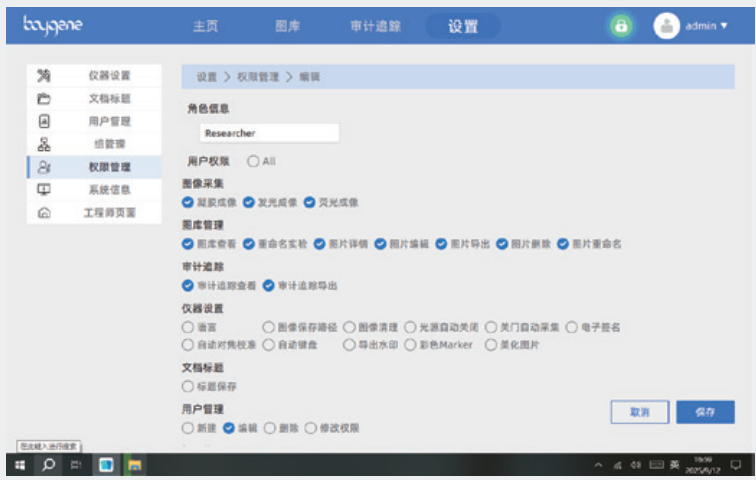Enable 标题保存 permission

pos(188,387)
